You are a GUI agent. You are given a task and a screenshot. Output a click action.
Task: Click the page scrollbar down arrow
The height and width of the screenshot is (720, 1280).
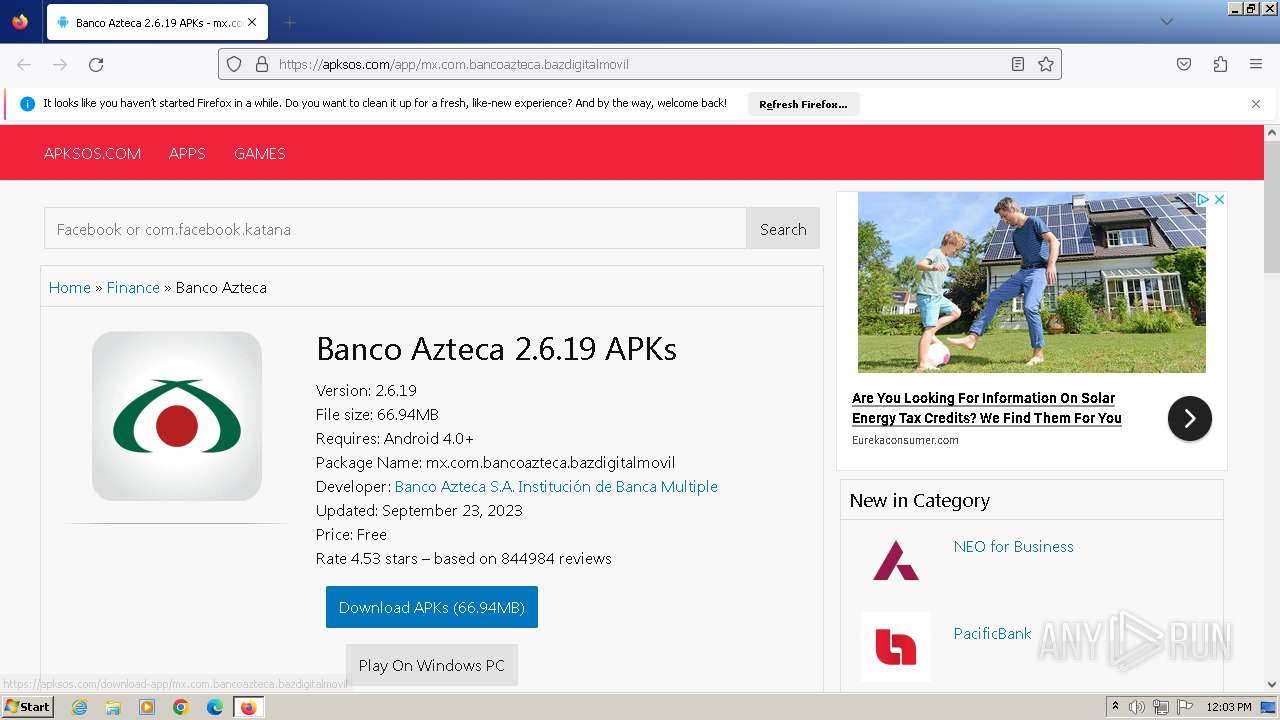click(x=1272, y=684)
